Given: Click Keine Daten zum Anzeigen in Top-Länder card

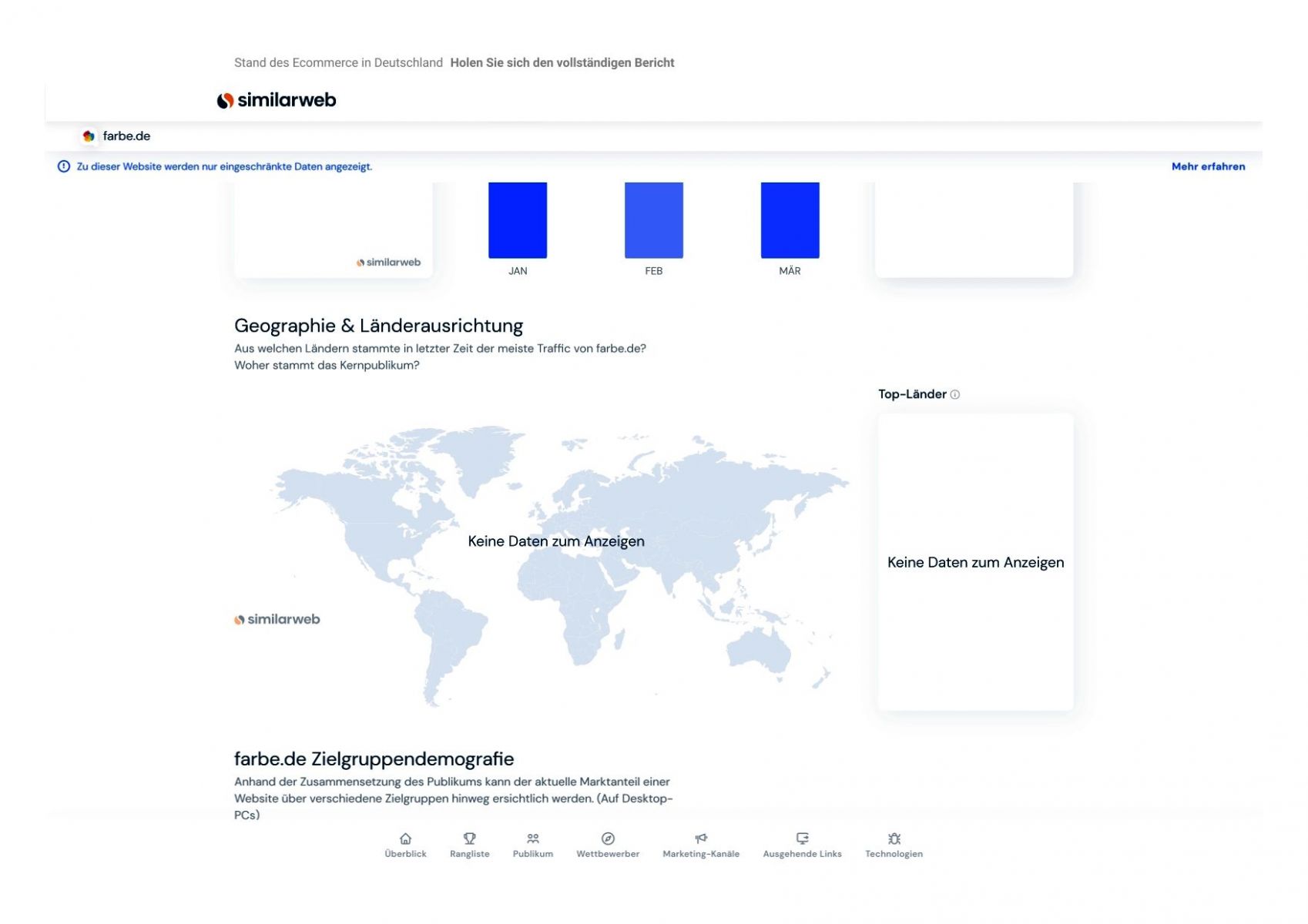Looking at the screenshot, I should [x=975, y=563].
